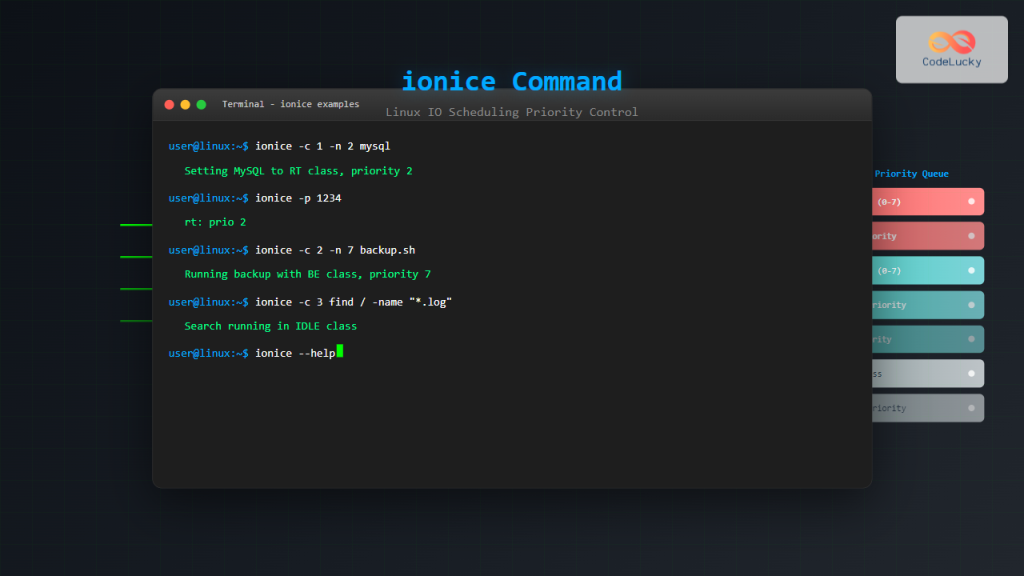Toggle the indicator on the darker red priority pill

click(971, 236)
